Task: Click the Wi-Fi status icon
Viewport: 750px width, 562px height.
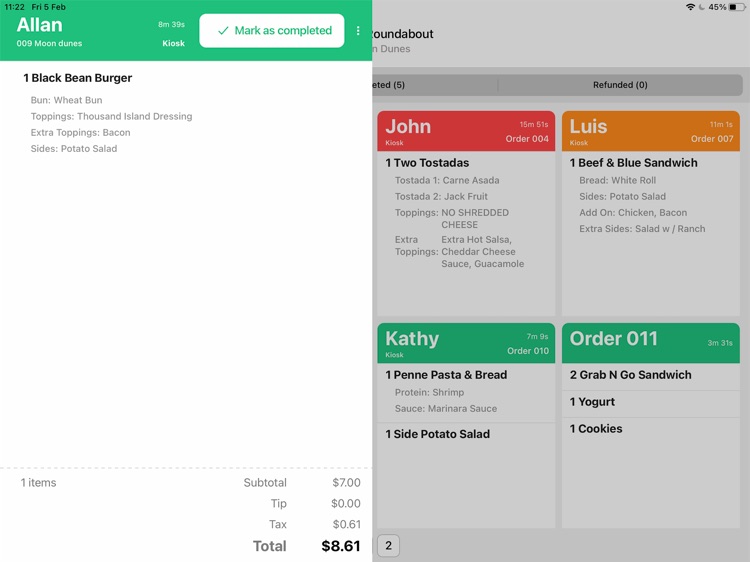Action: [x=690, y=7]
